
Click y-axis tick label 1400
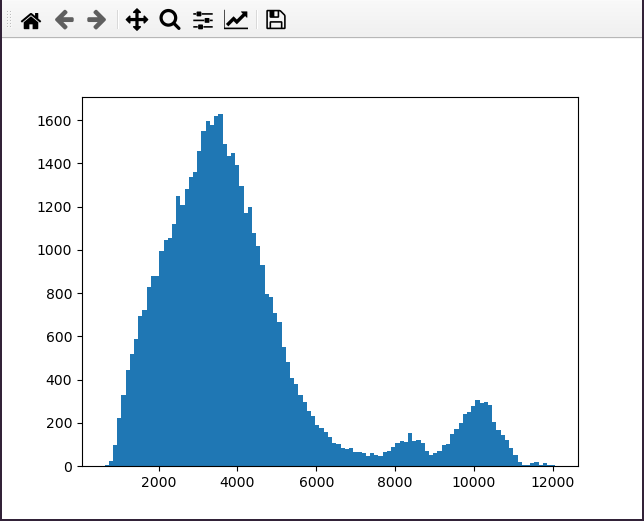pos(54,164)
